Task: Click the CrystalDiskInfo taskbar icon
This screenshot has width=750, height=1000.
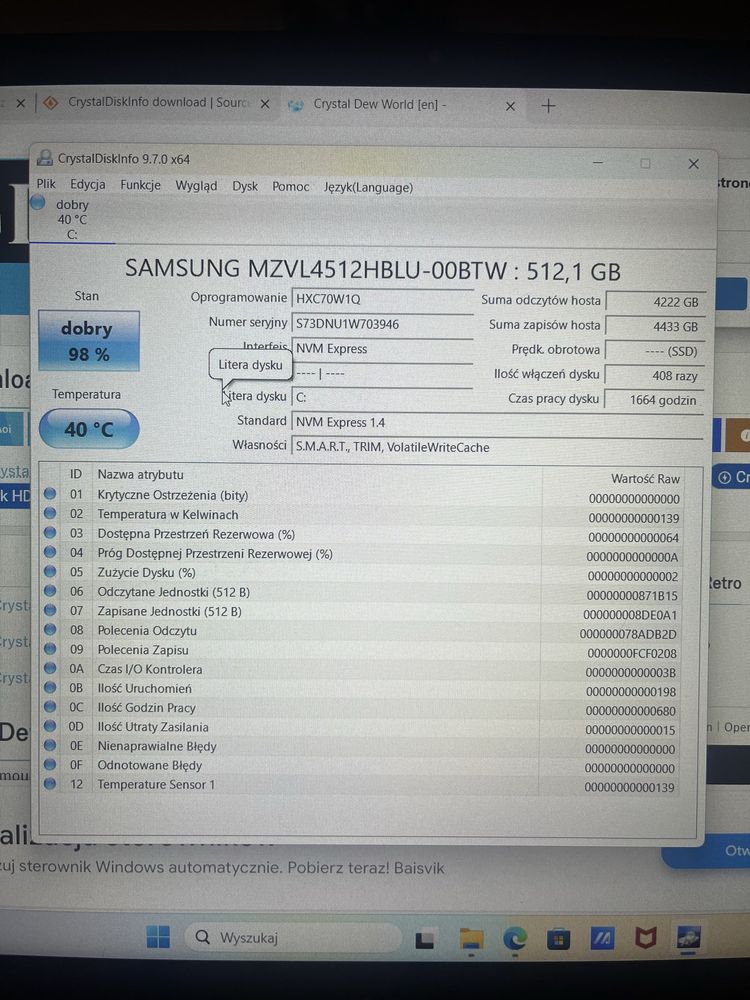Action: click(x=689, y=937)
